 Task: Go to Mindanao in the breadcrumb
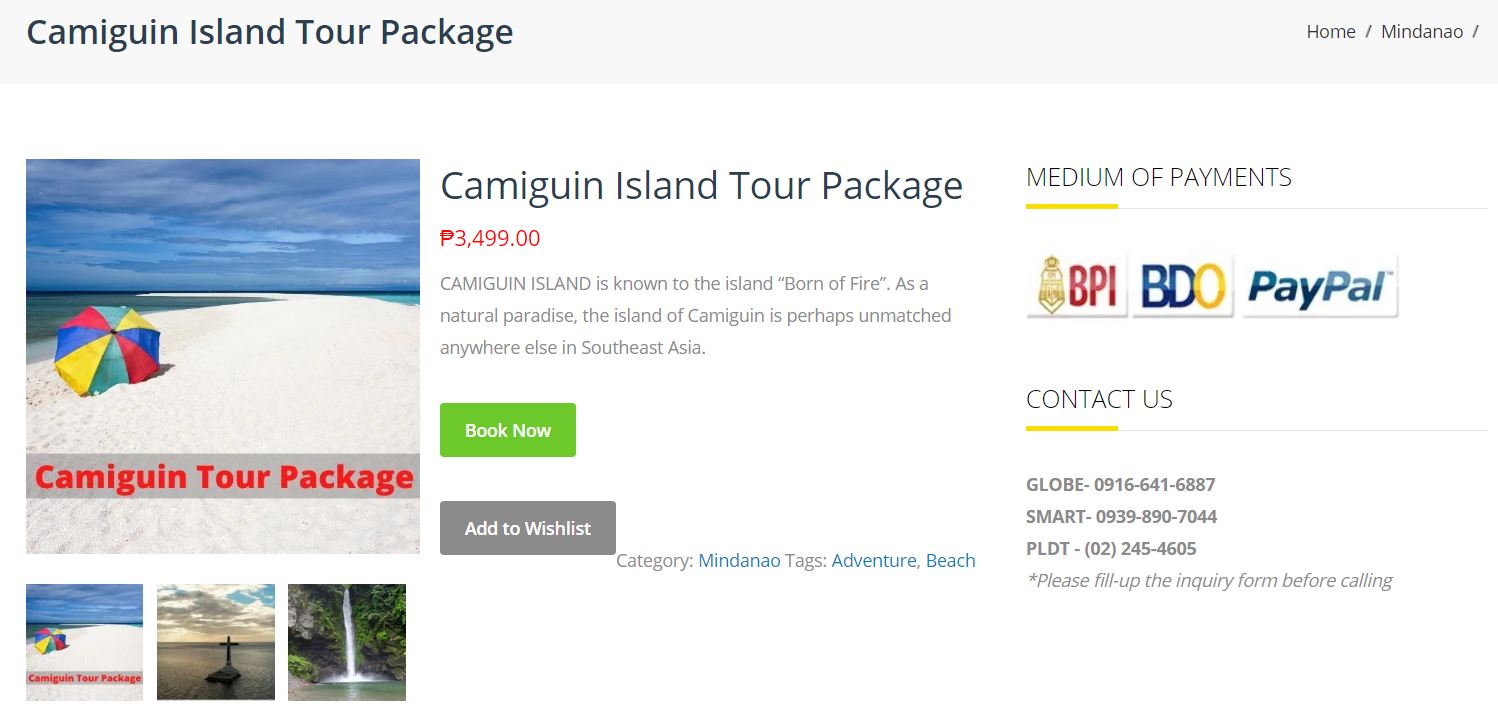pyautogui.click(x=1422, y=32)
